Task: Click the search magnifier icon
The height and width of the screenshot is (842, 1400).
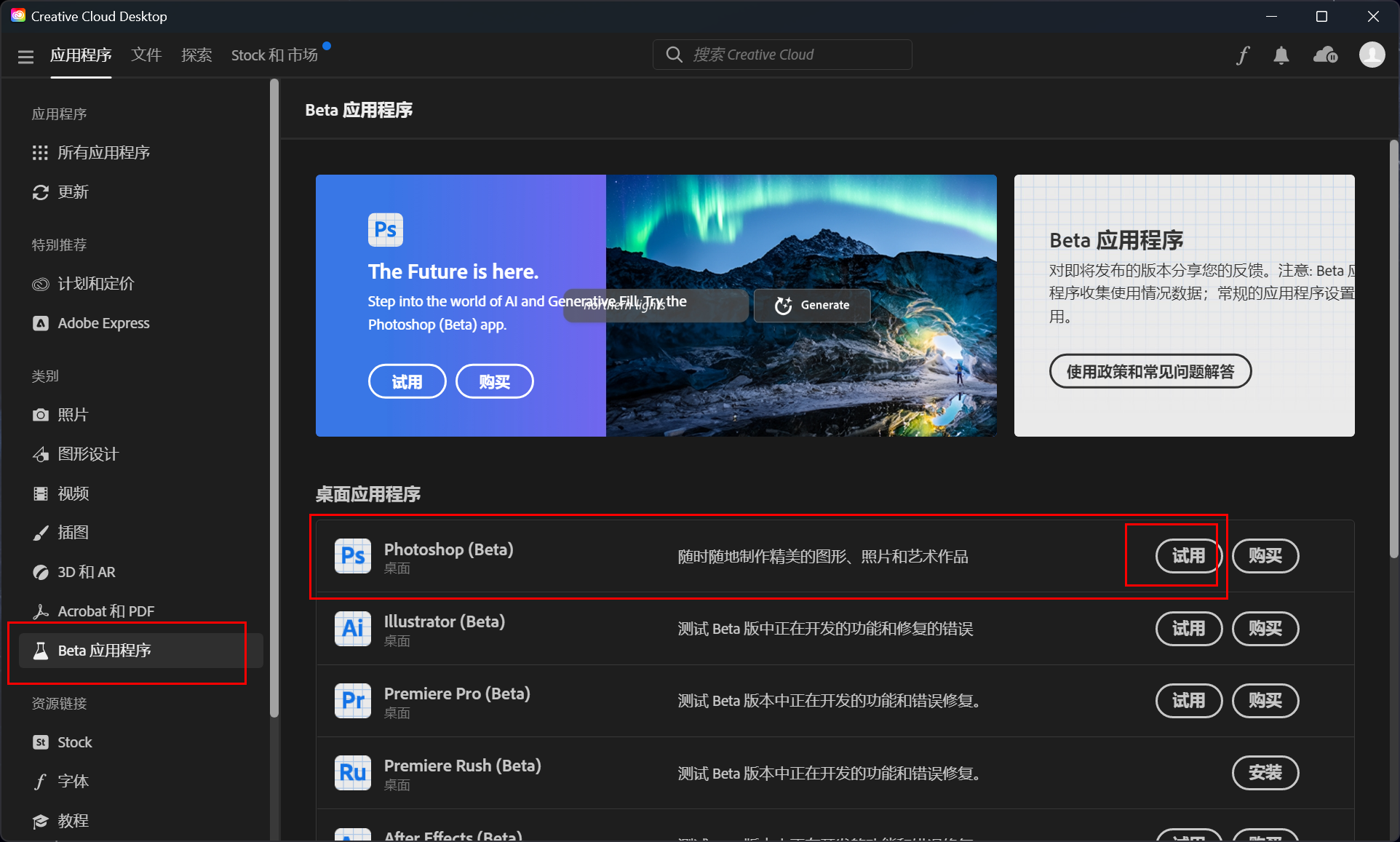Action: pos(674,55)
